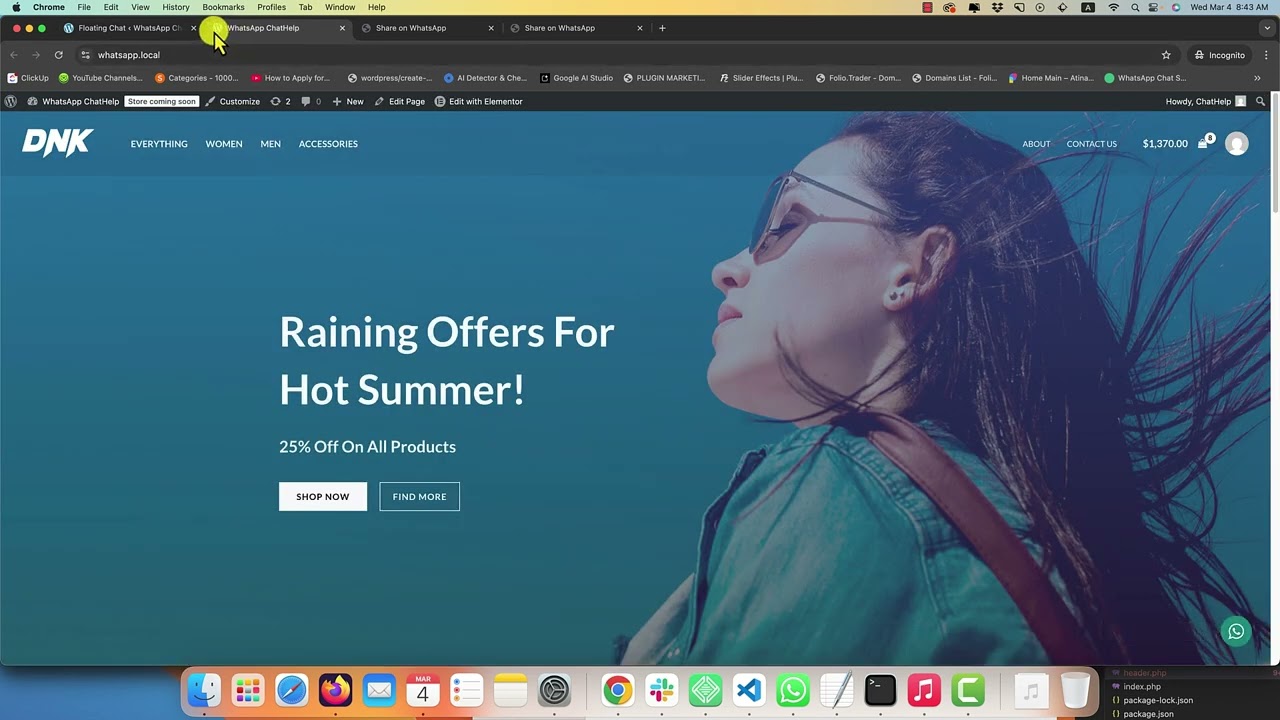Open Control Center in the menu bar
The width and height of the screenshot is (1280, 720).
(x=1155, y=7)
